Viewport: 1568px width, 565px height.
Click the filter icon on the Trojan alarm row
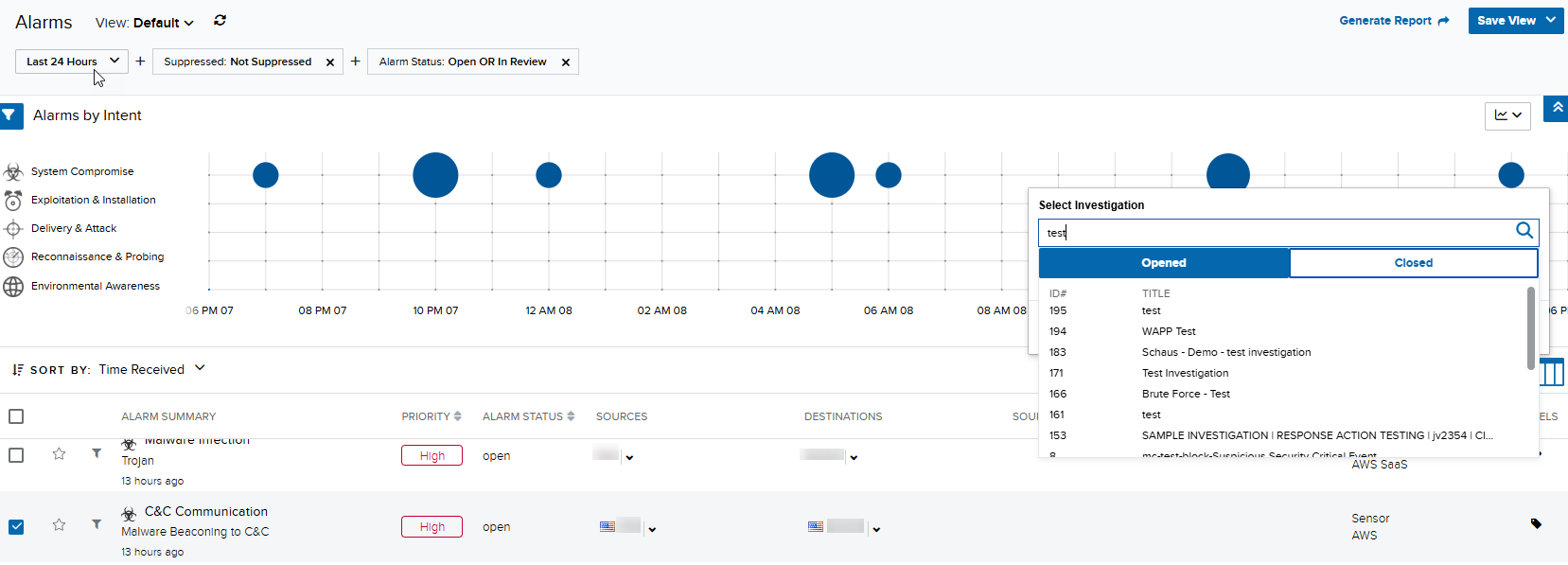tap(97, 453)
